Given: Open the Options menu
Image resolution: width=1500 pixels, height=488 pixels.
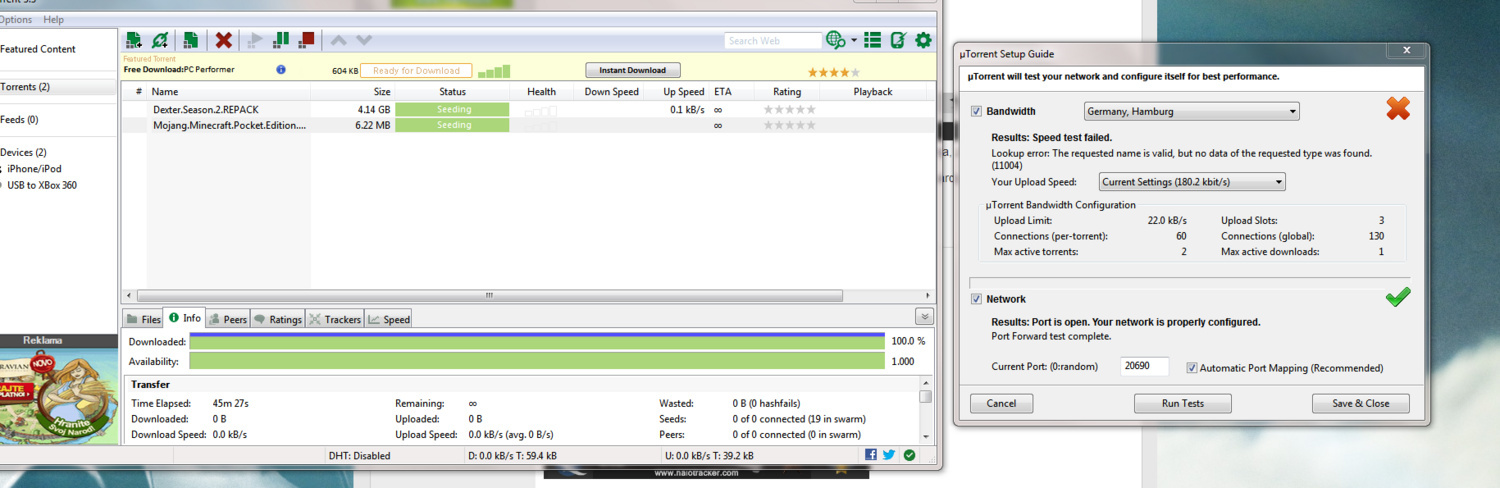Looking at the screenshot, I should (15, 20).
